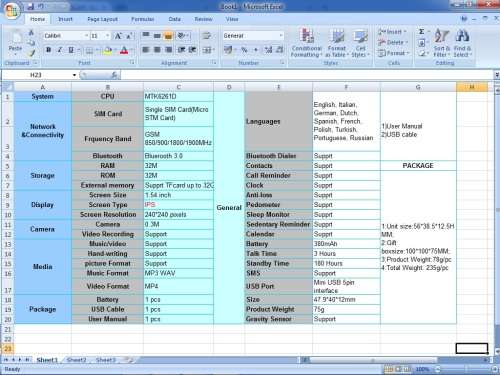Select the PACKAGE cell in column G
500x375 pixels.
418,166
